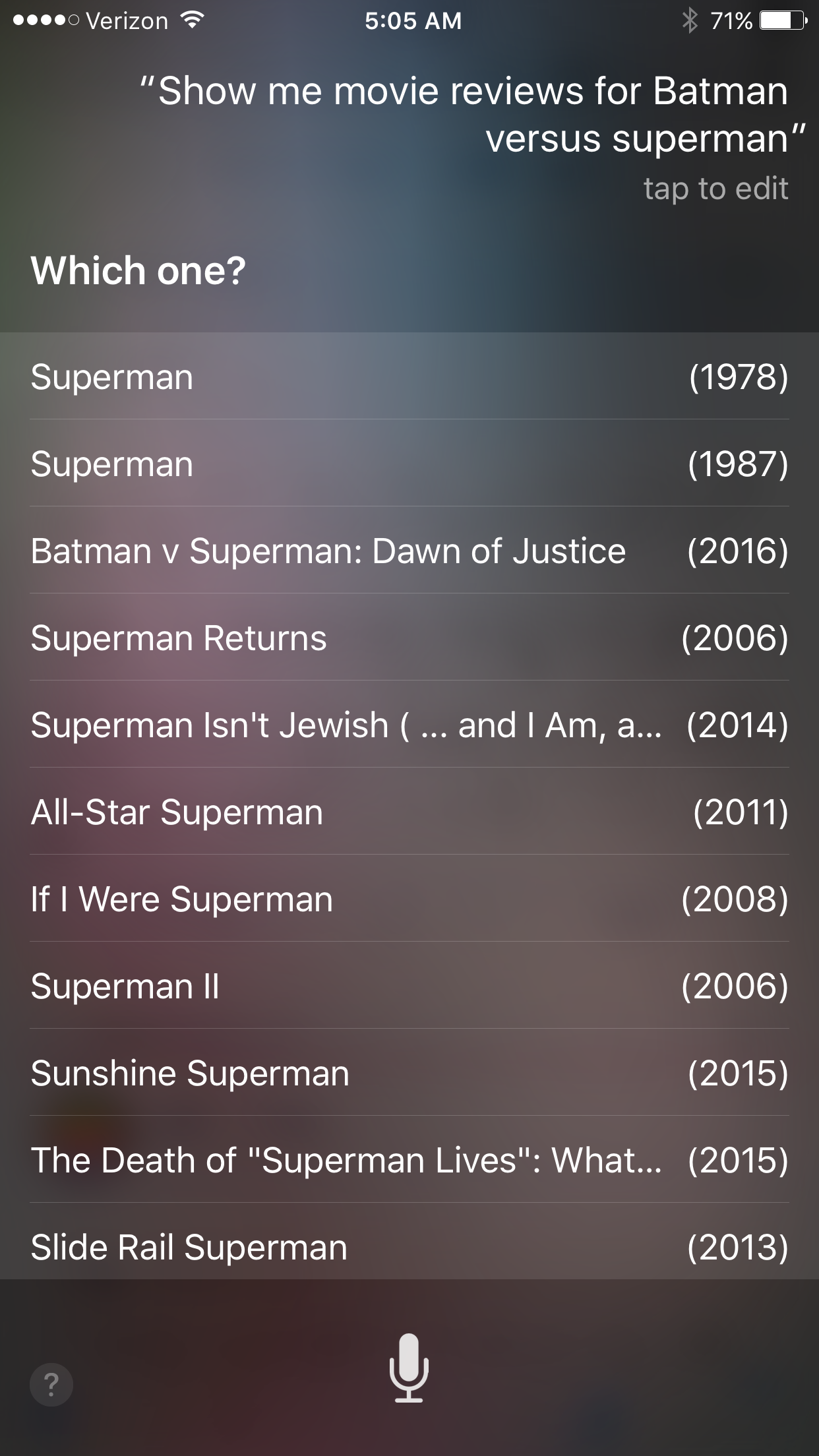819x1456 pixels.
Task: Pick Sunshine Superman (2015)
Action: click(409, 1073)
